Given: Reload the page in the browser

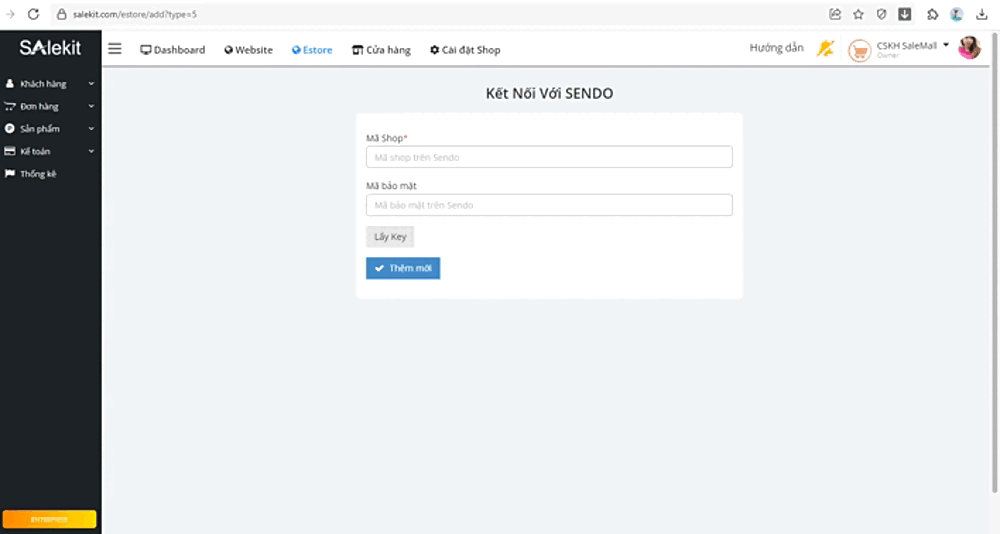Looking at the screenshot, I should pyautogui.click(x=33, y=14).
